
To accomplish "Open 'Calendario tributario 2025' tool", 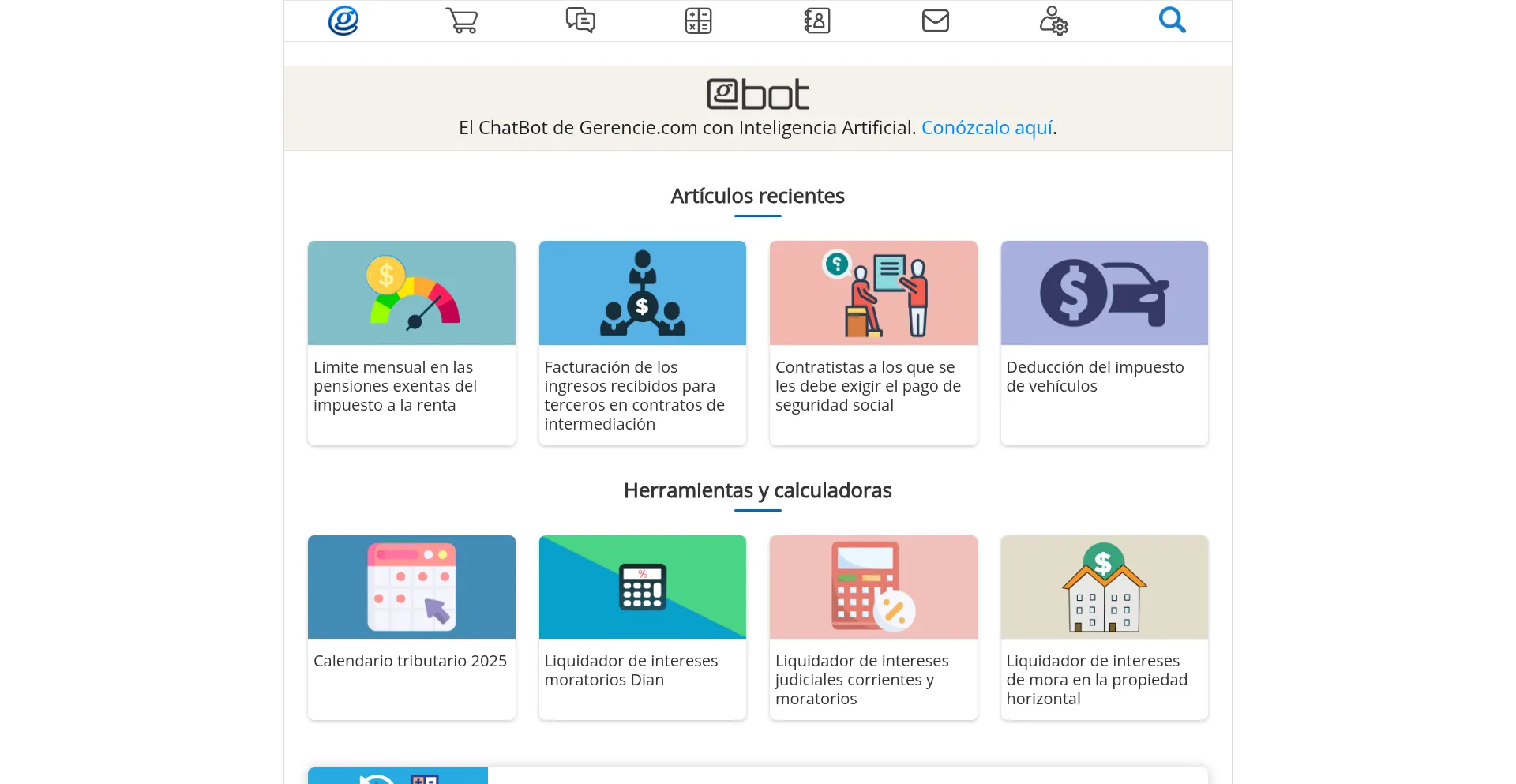I will (x=410, y=661).
